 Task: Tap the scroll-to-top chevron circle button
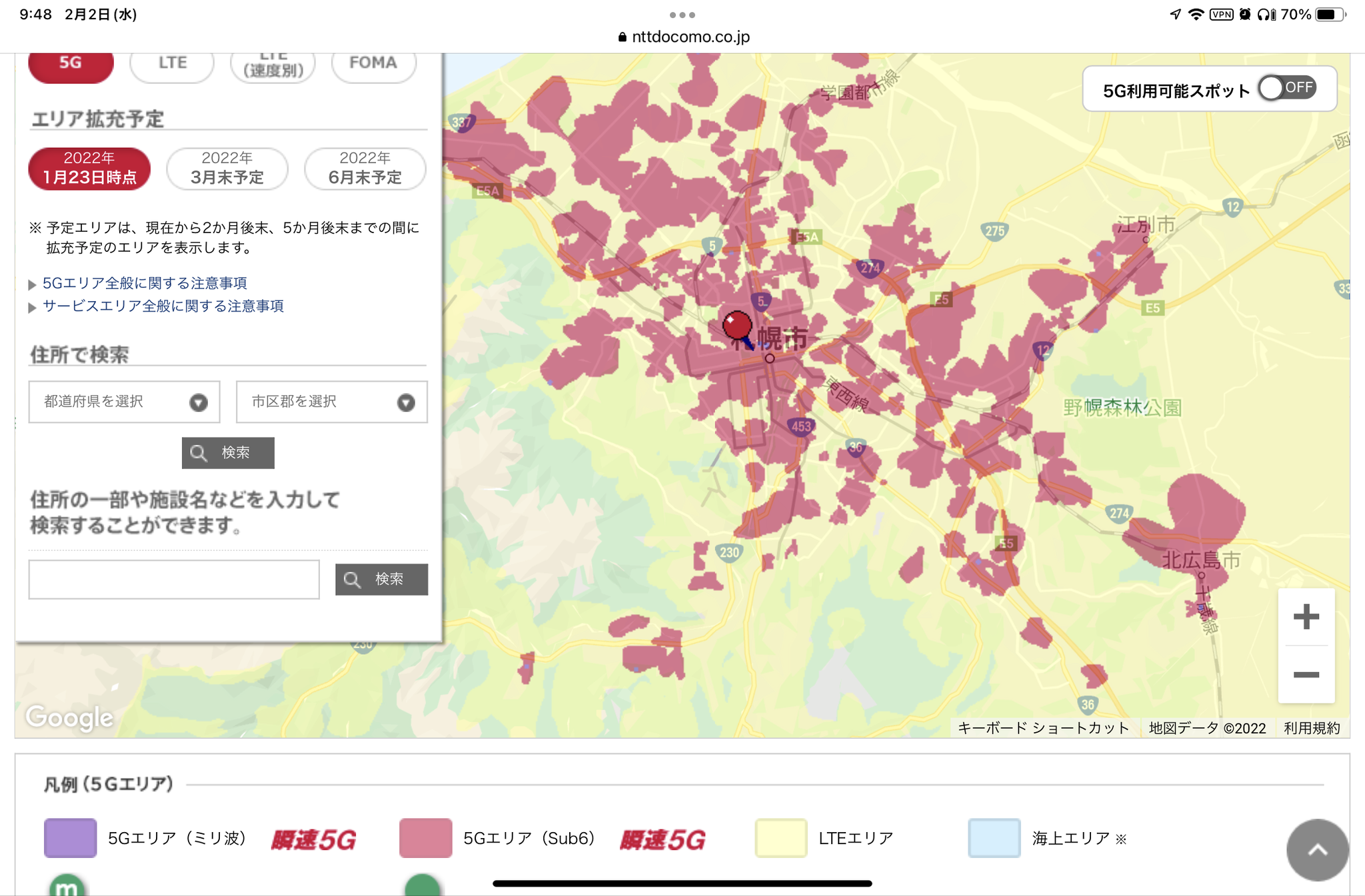point(1317,850)
